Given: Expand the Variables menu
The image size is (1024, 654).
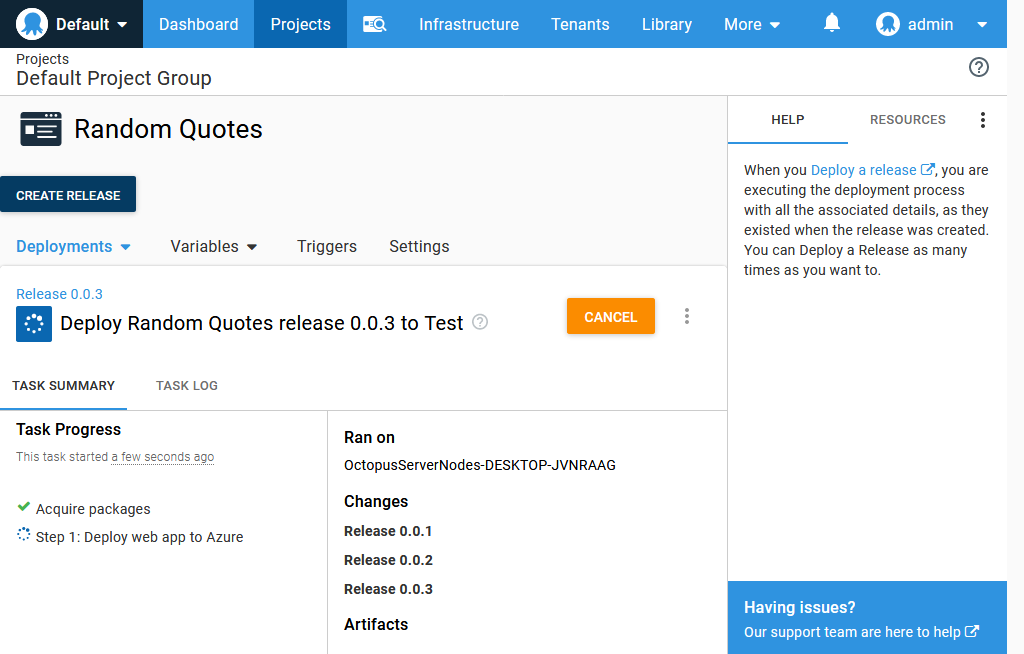Looking at the screenshot, I should pyautogui.click(x=214, y=246).
